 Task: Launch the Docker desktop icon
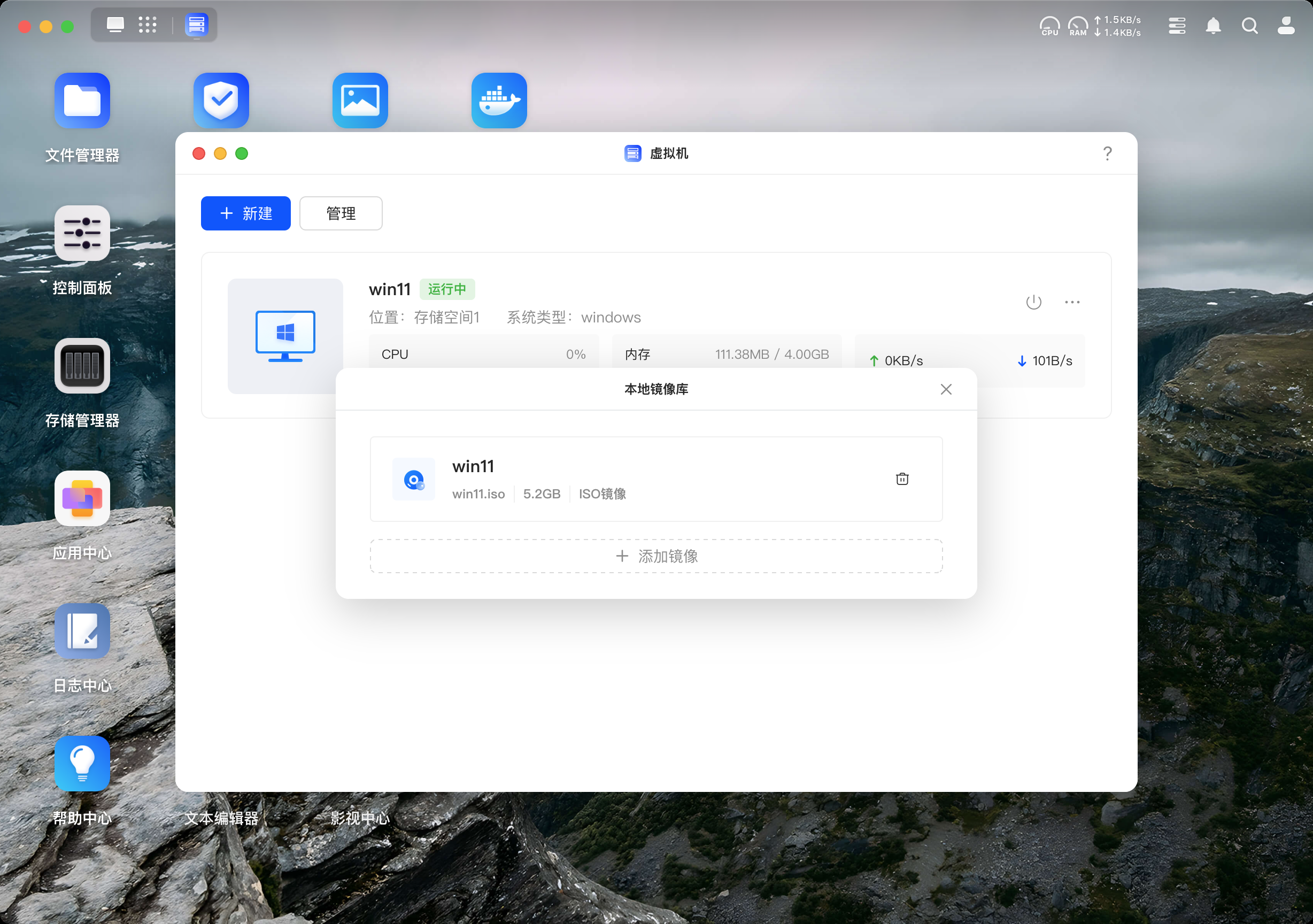coord(499,101)
